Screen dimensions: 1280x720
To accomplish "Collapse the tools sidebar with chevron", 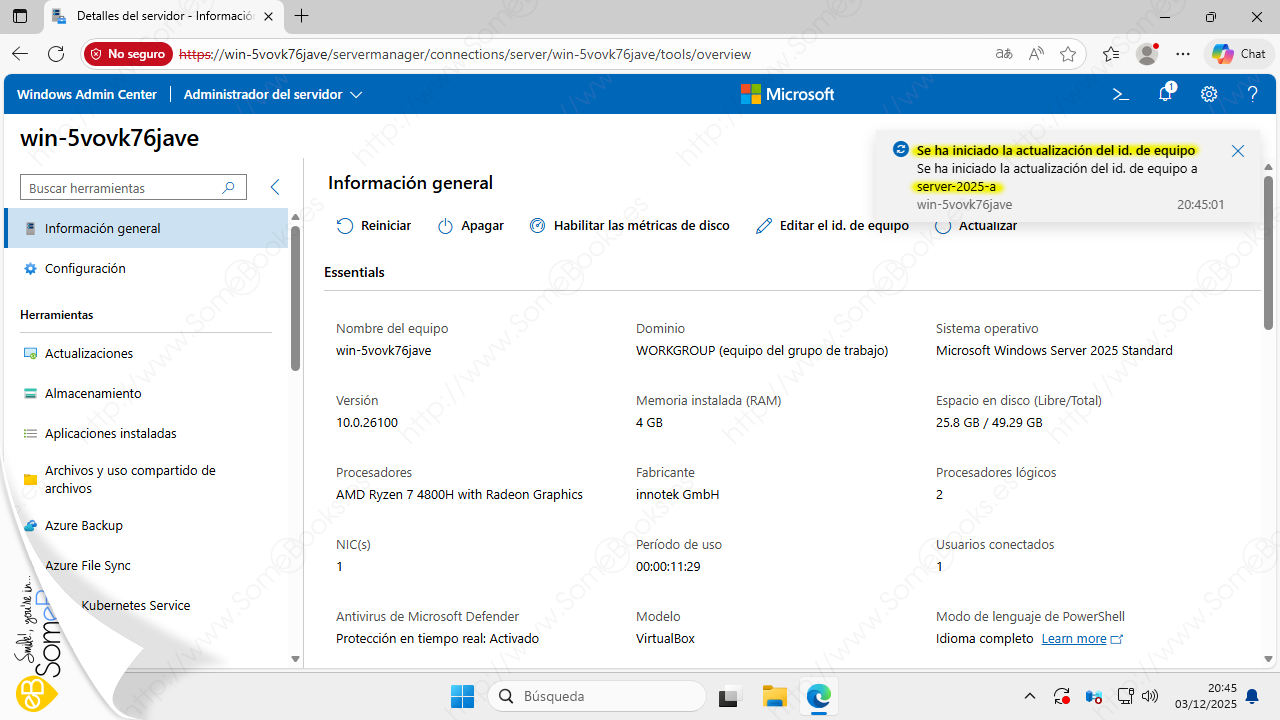I will point(275,187).
